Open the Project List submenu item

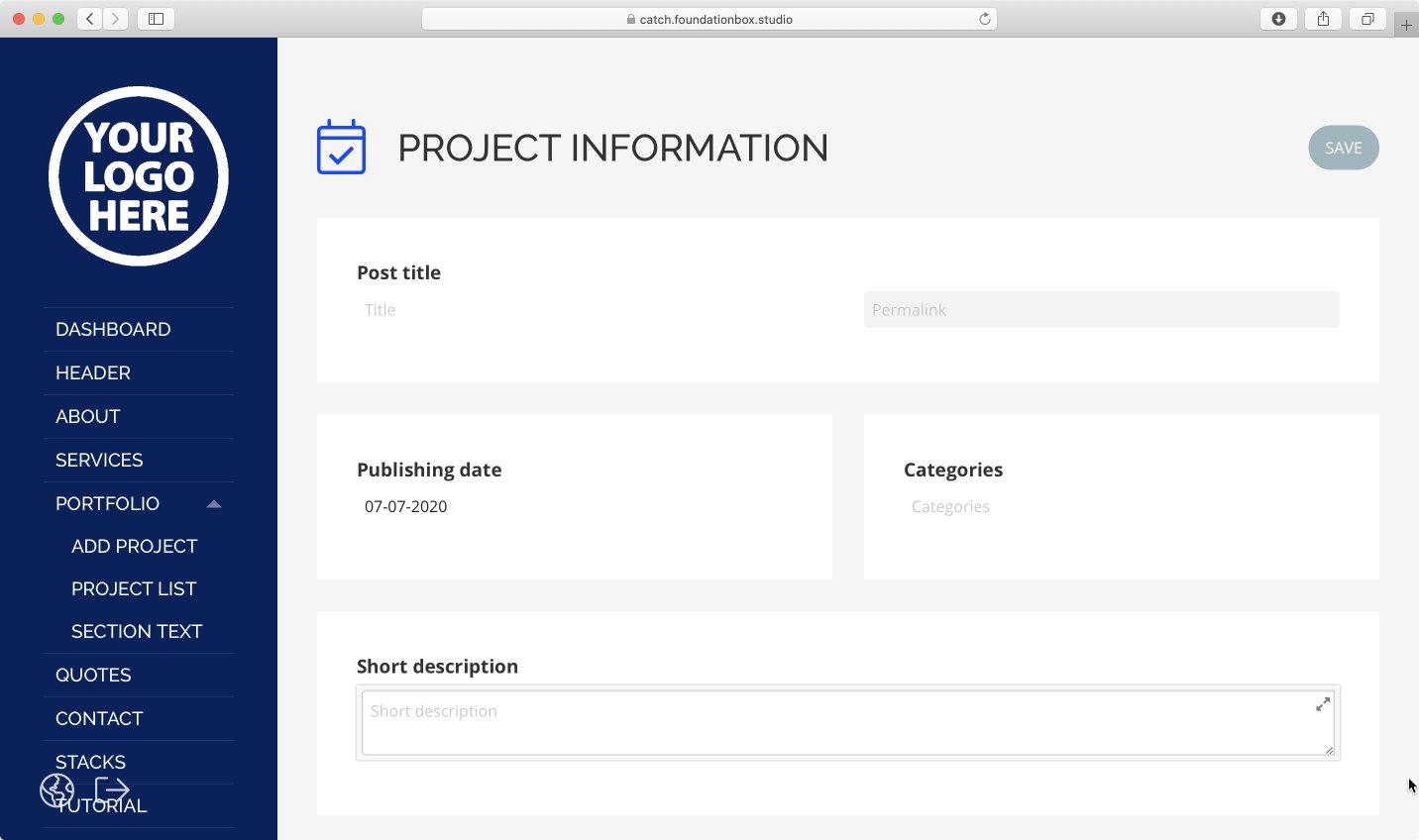tap(134, 589)
